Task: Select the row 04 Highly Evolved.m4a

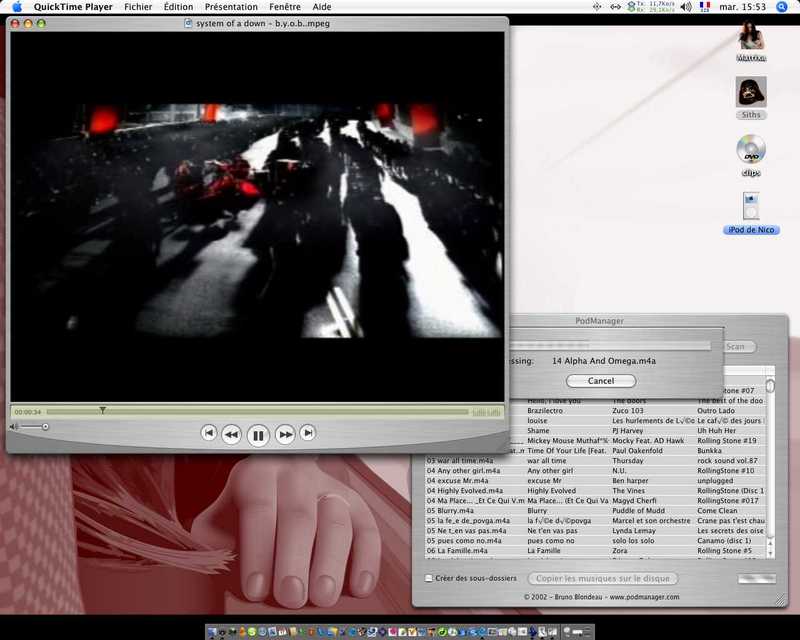Action: [595, 490]
